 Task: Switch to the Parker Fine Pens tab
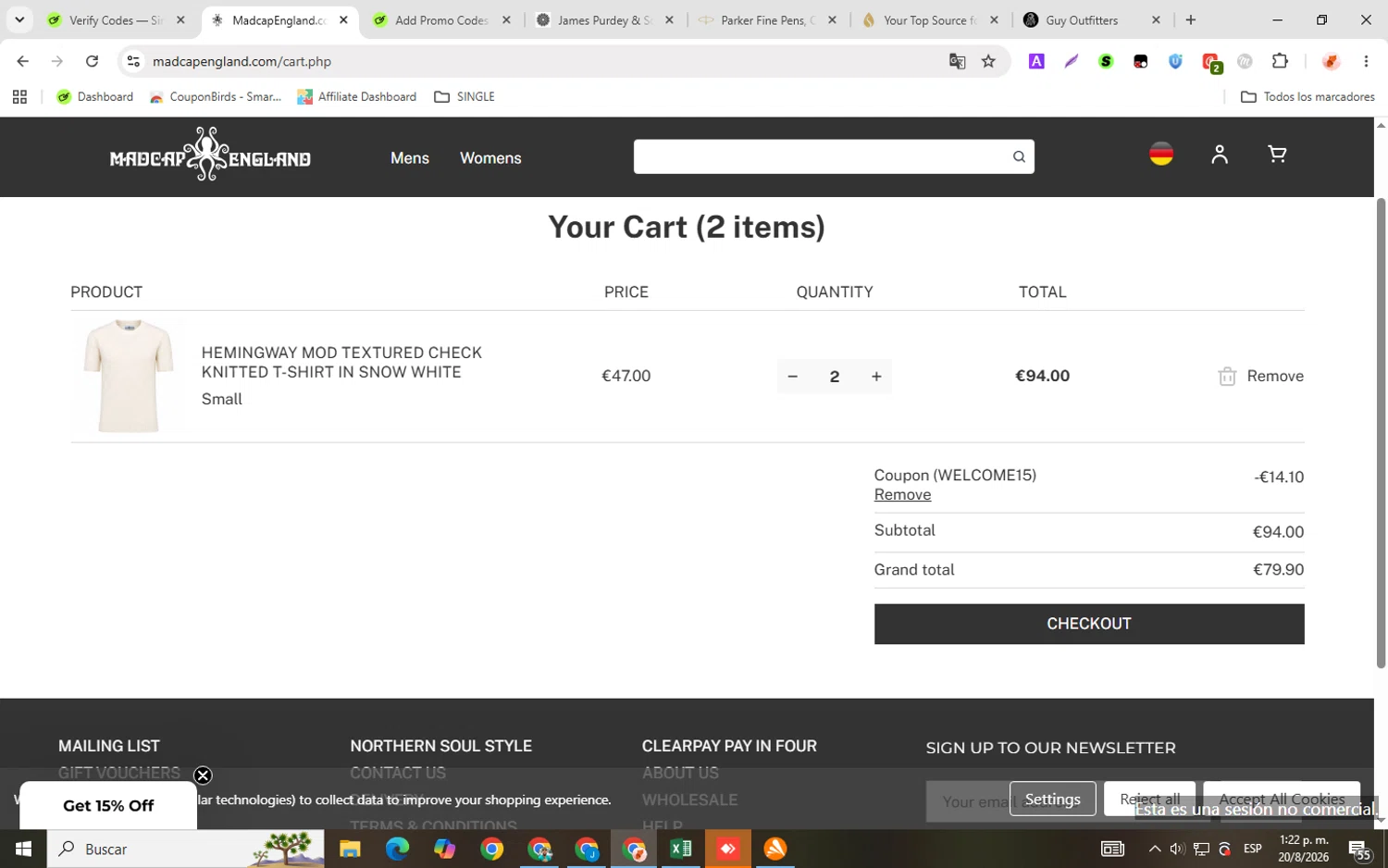[x=768, y=19]
